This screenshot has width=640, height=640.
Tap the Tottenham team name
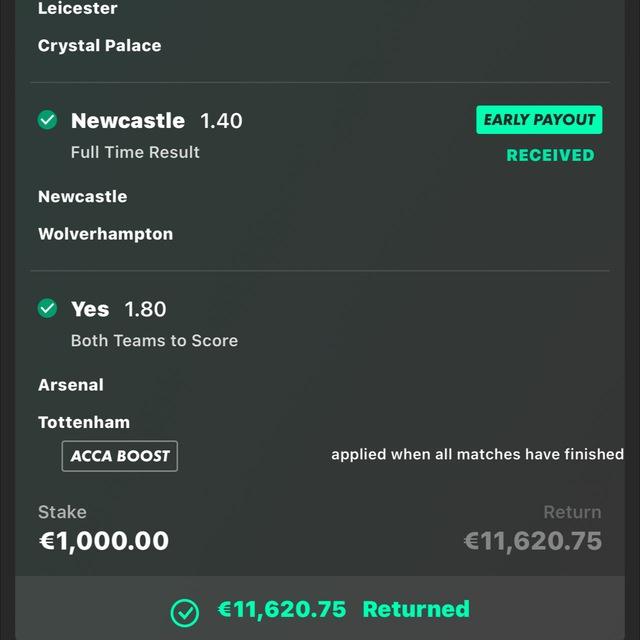click(84, 422)
